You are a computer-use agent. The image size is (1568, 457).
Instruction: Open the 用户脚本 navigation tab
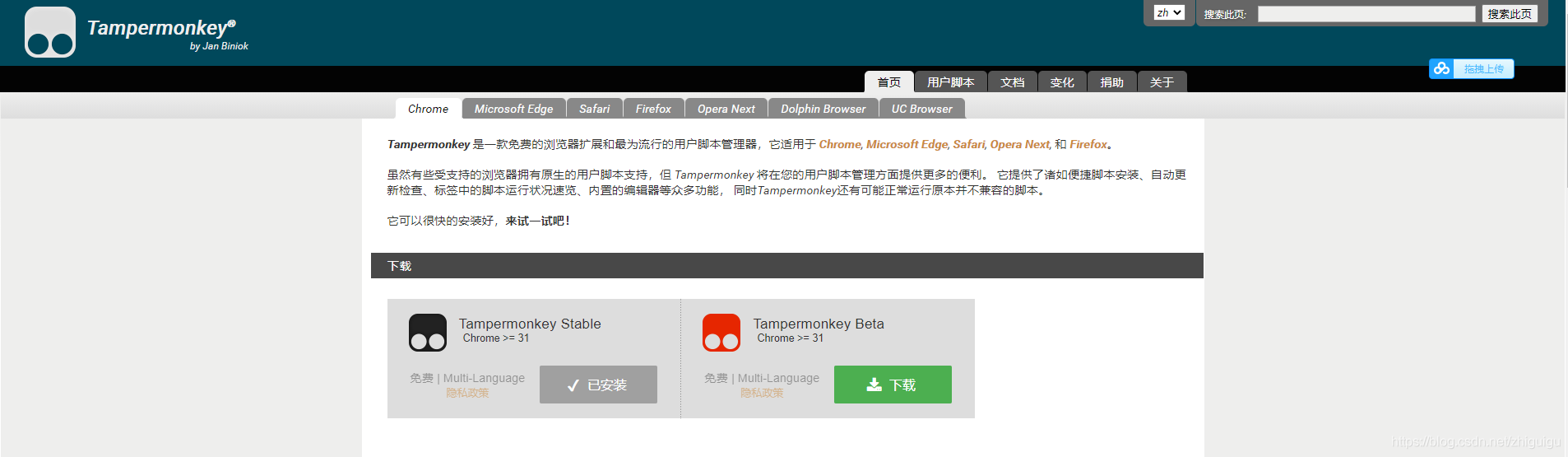[x=951, y=82]
